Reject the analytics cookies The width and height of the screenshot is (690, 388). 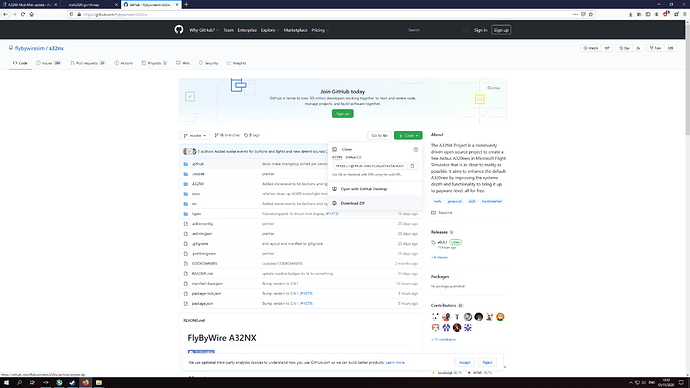point(487,362)
